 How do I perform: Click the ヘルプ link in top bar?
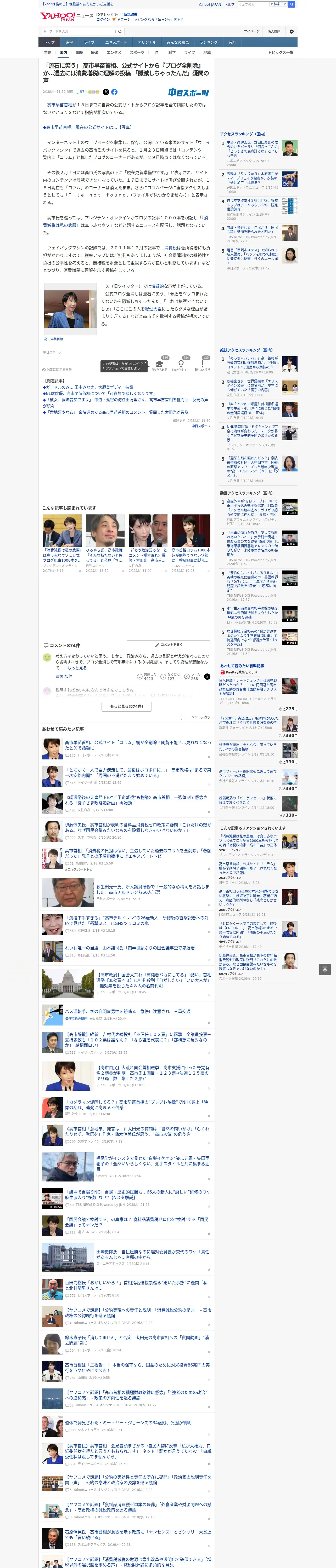point(229,4)
